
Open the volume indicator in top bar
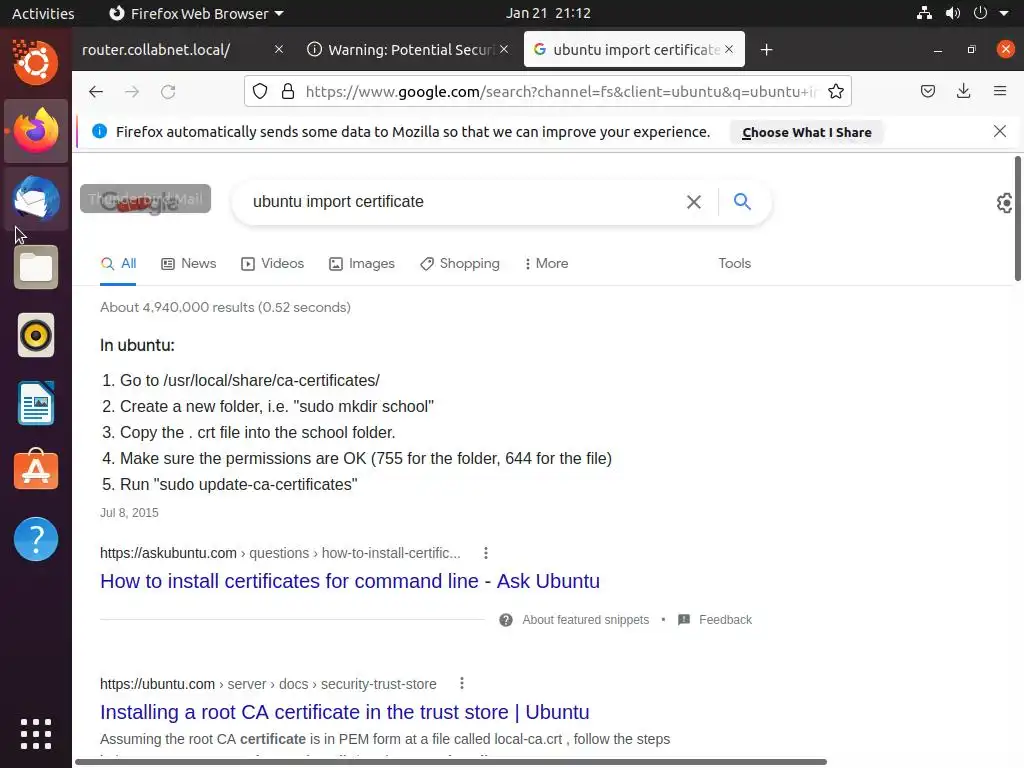(953, 13)
